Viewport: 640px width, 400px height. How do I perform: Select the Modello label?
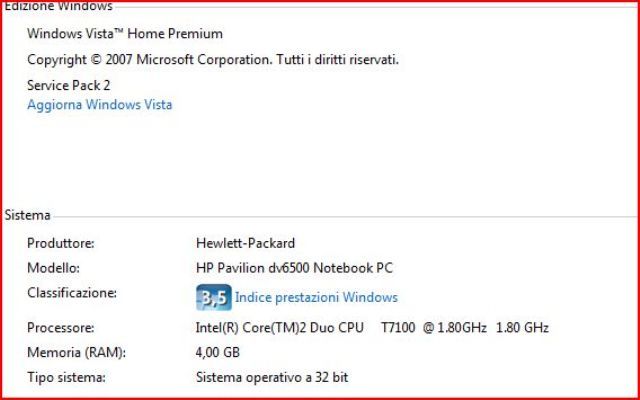(53, 268)
